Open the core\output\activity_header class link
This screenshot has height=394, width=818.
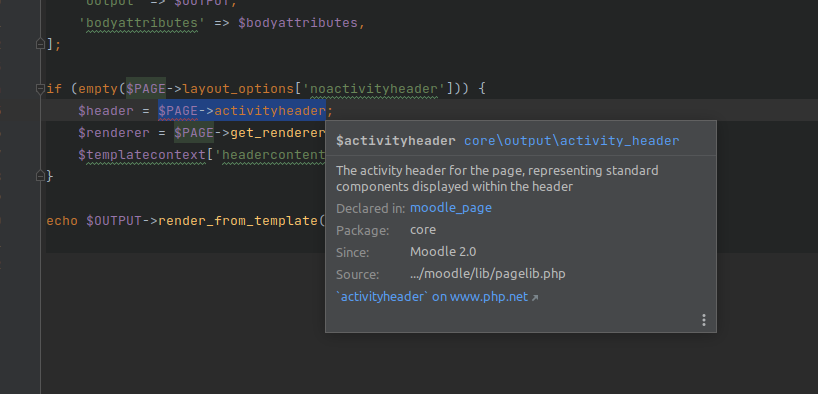point(572,141)
